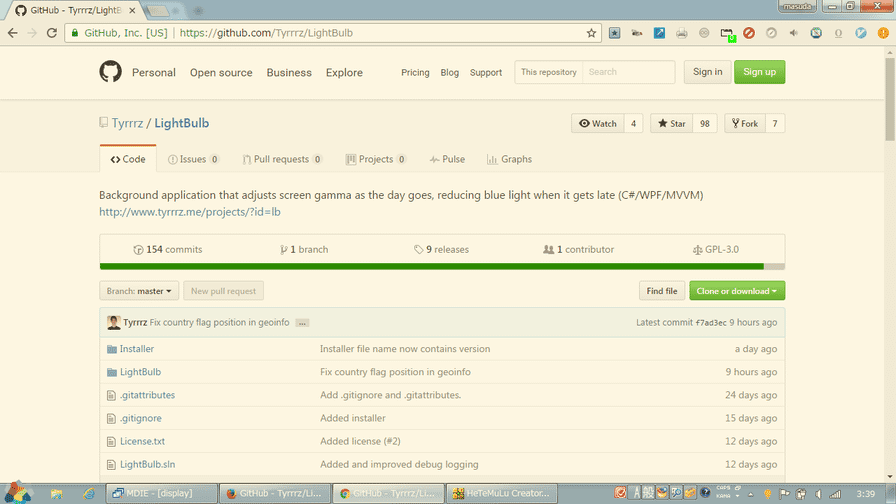Switch to the Code tab
The image size is (896, 504).
coord(128,159)
